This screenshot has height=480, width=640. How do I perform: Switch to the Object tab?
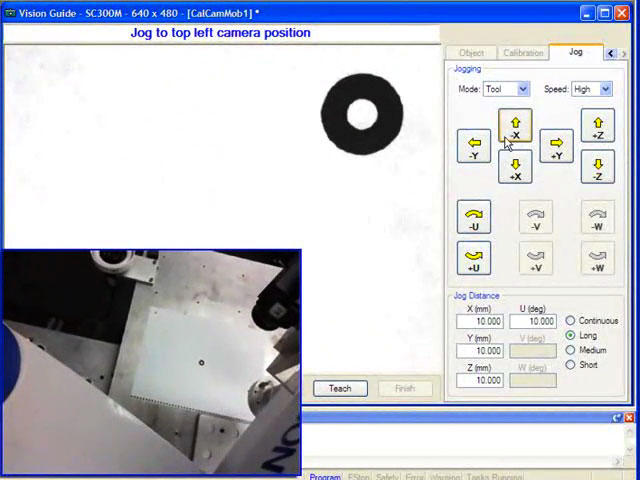pyautogui.click(x=471, y=53)
